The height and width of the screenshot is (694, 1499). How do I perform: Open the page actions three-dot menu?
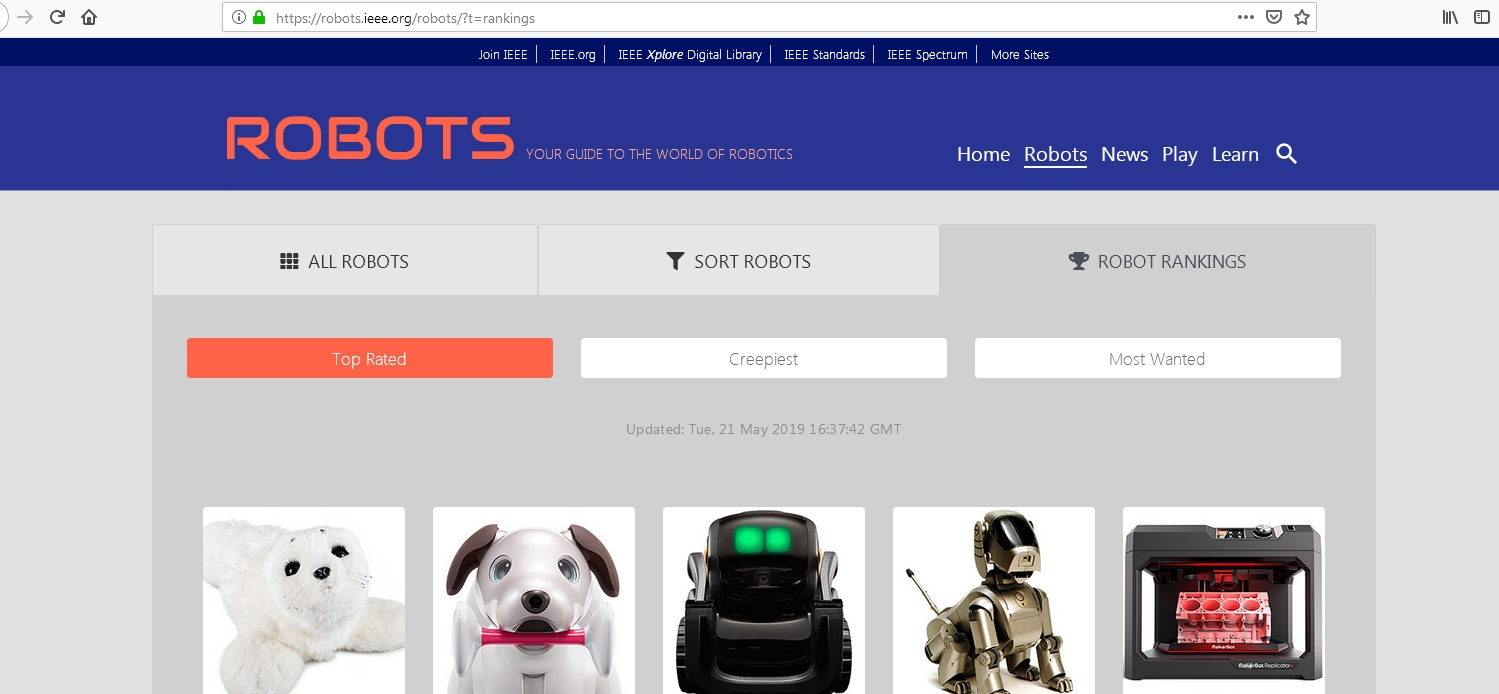(1245, 17)
